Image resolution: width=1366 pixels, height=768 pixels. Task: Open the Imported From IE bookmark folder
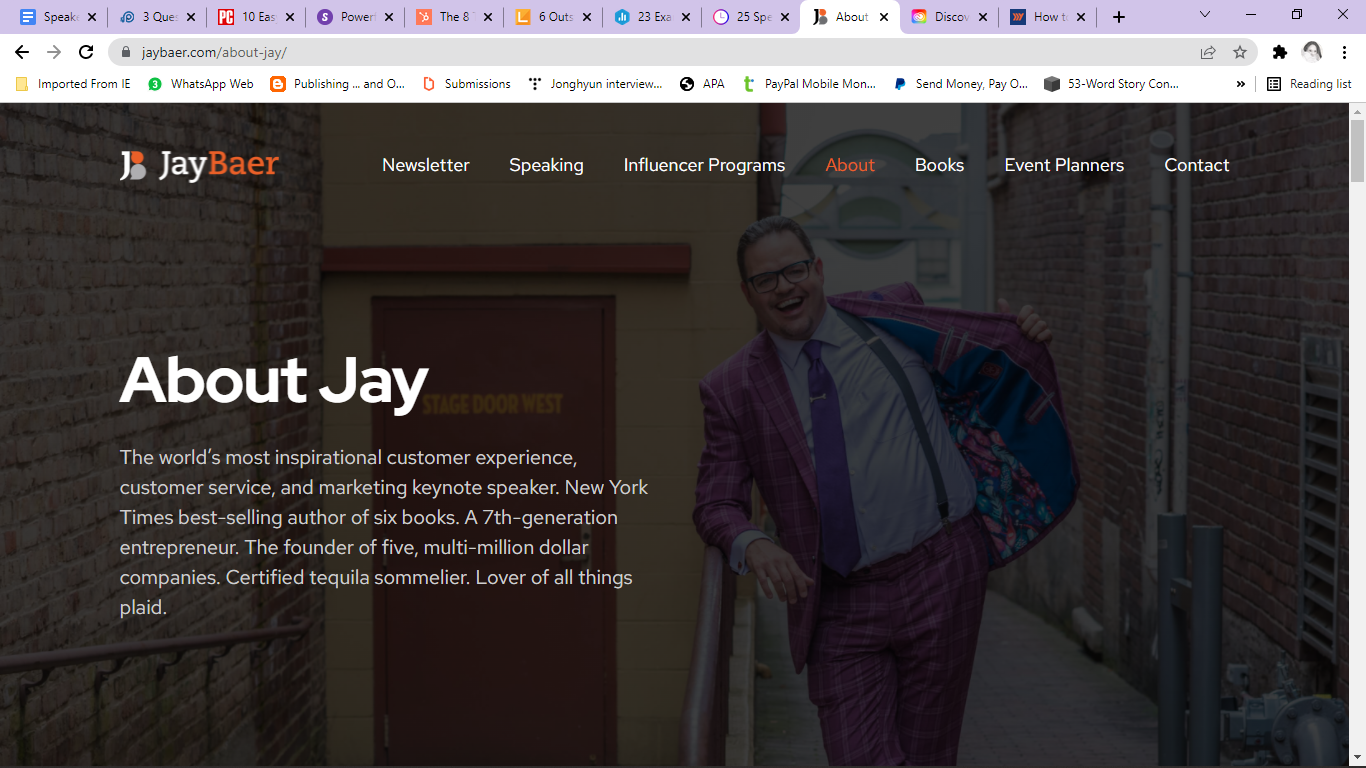pos(73,84)
